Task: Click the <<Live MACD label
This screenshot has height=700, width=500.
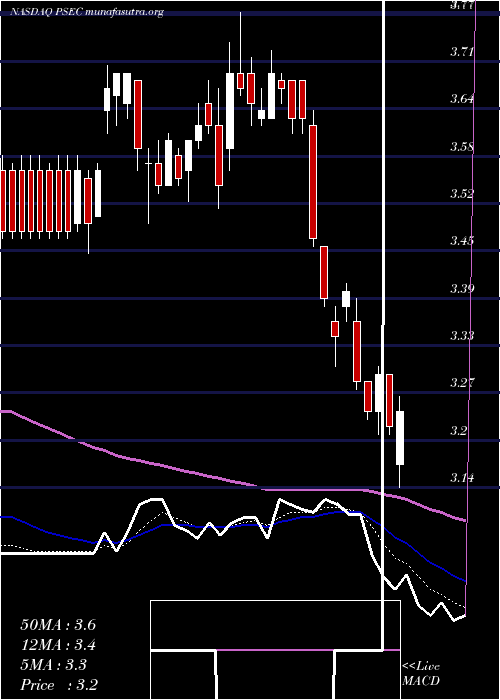Action: point(421,674)
